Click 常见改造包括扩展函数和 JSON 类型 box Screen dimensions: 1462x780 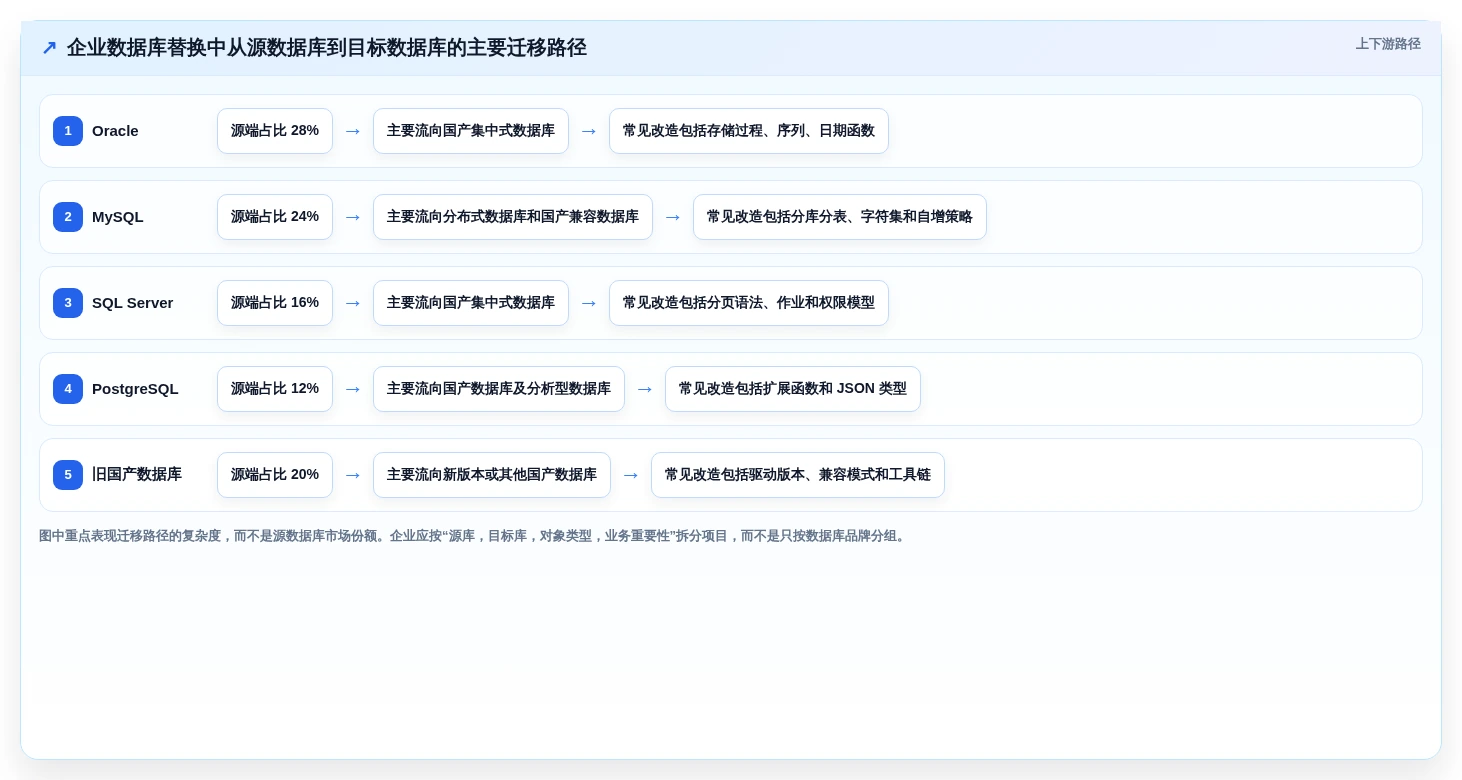tap(793, 389)
